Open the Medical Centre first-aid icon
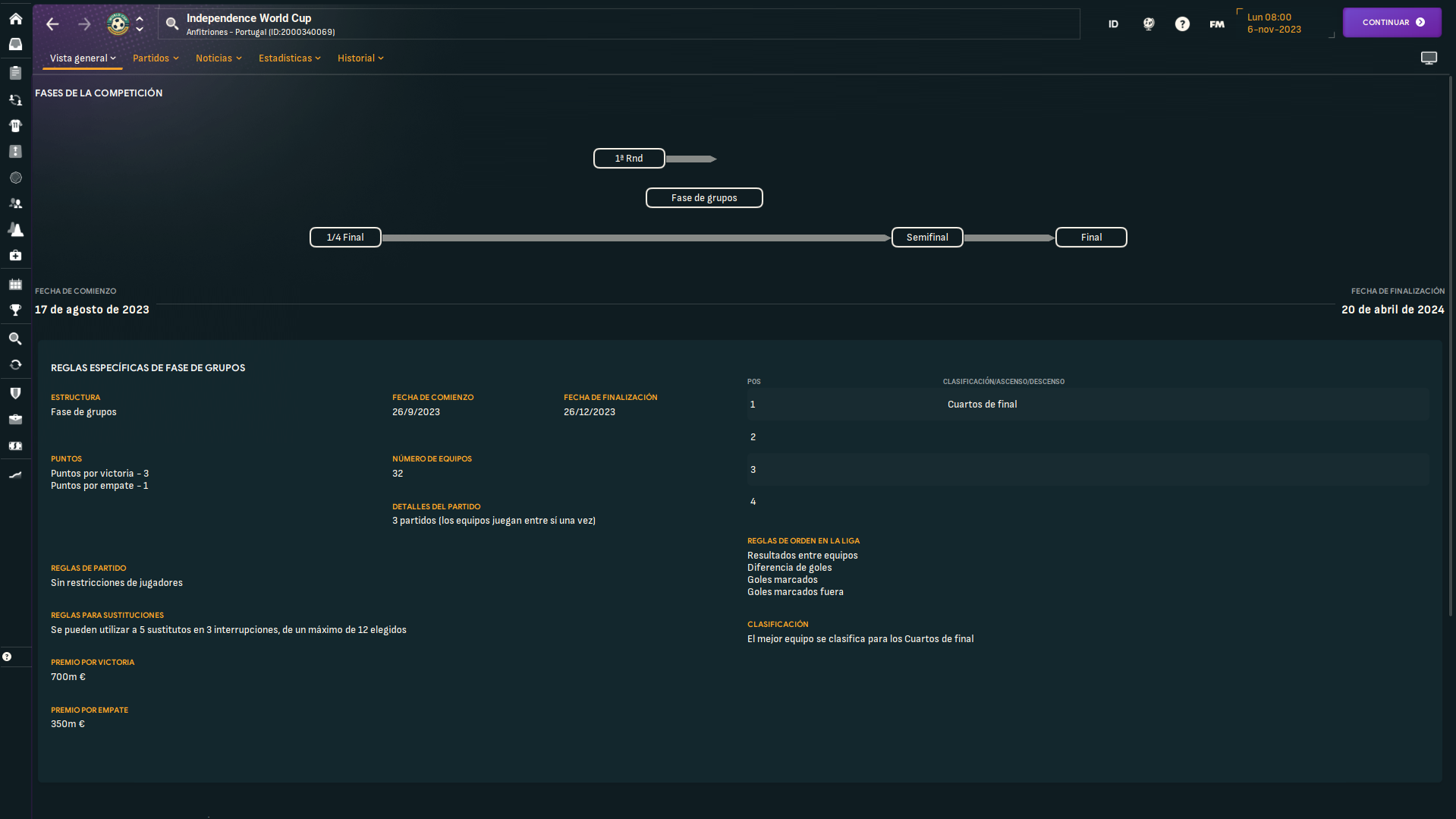The image size is (1456, 819). coord(15,256)
